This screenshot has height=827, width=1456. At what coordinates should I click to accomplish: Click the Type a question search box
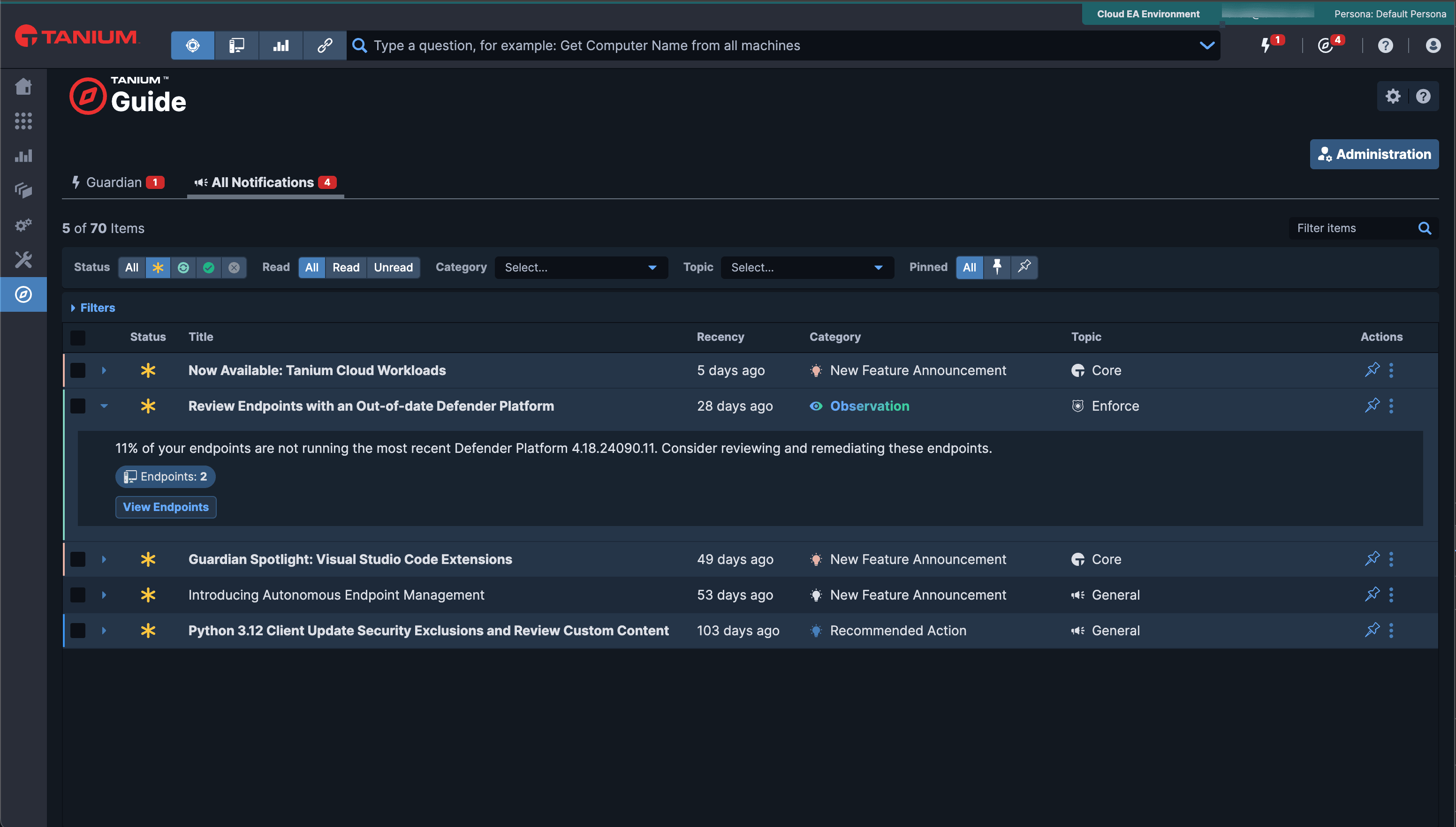click(x=784, y=45)
